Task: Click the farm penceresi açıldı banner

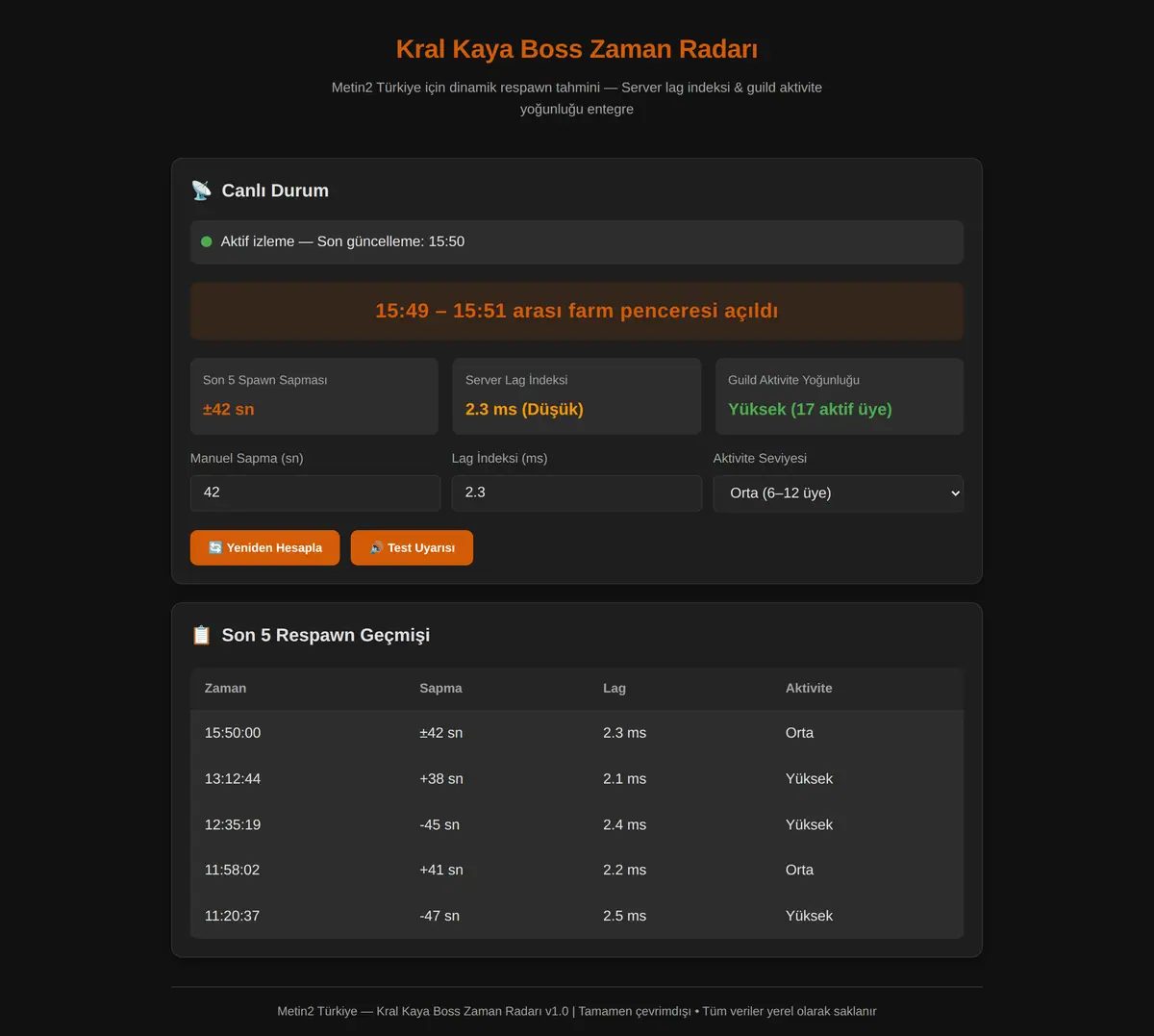Action: click(x=577, y=311)
